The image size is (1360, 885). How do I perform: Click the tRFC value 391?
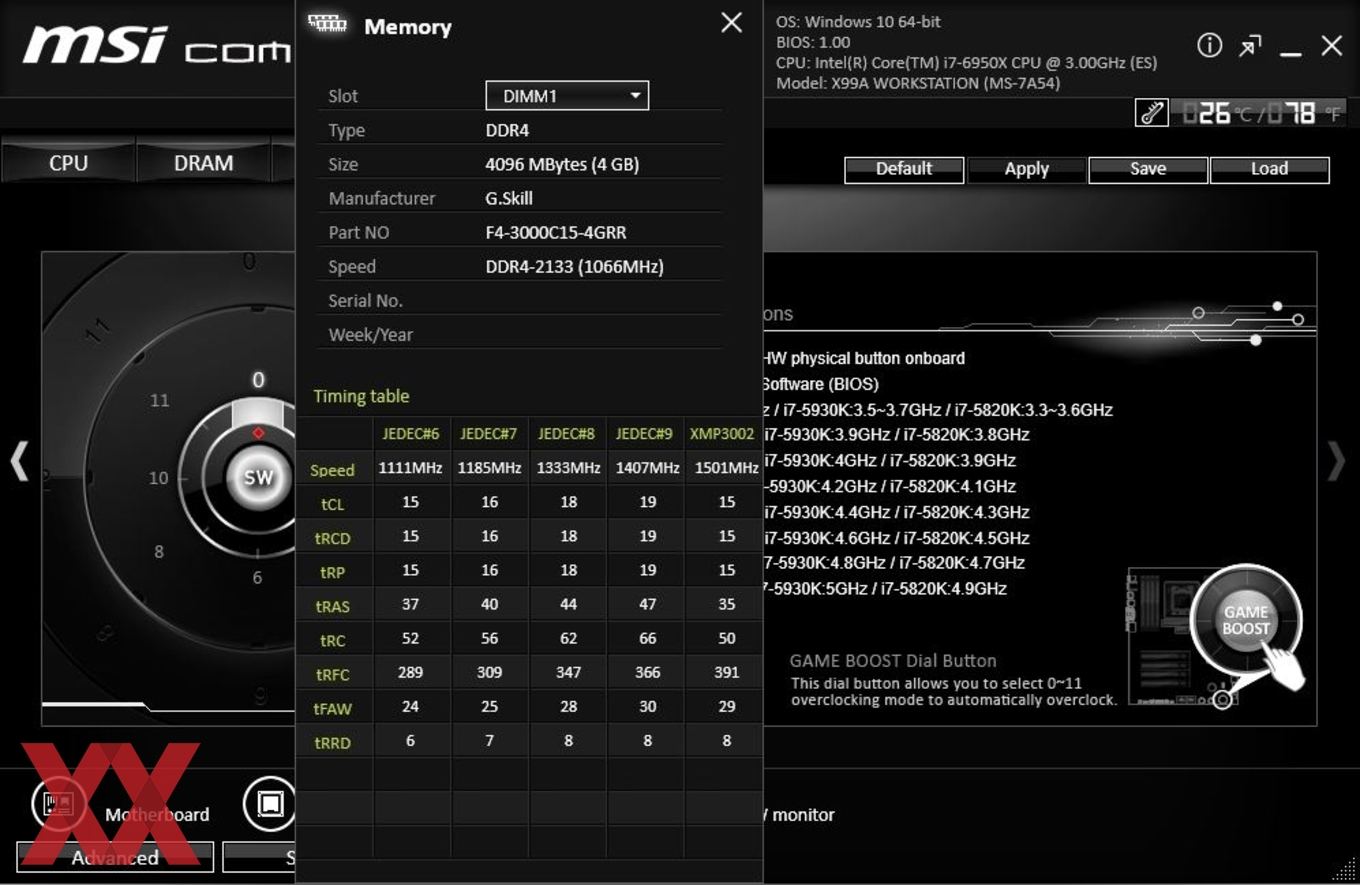(727, 672)
